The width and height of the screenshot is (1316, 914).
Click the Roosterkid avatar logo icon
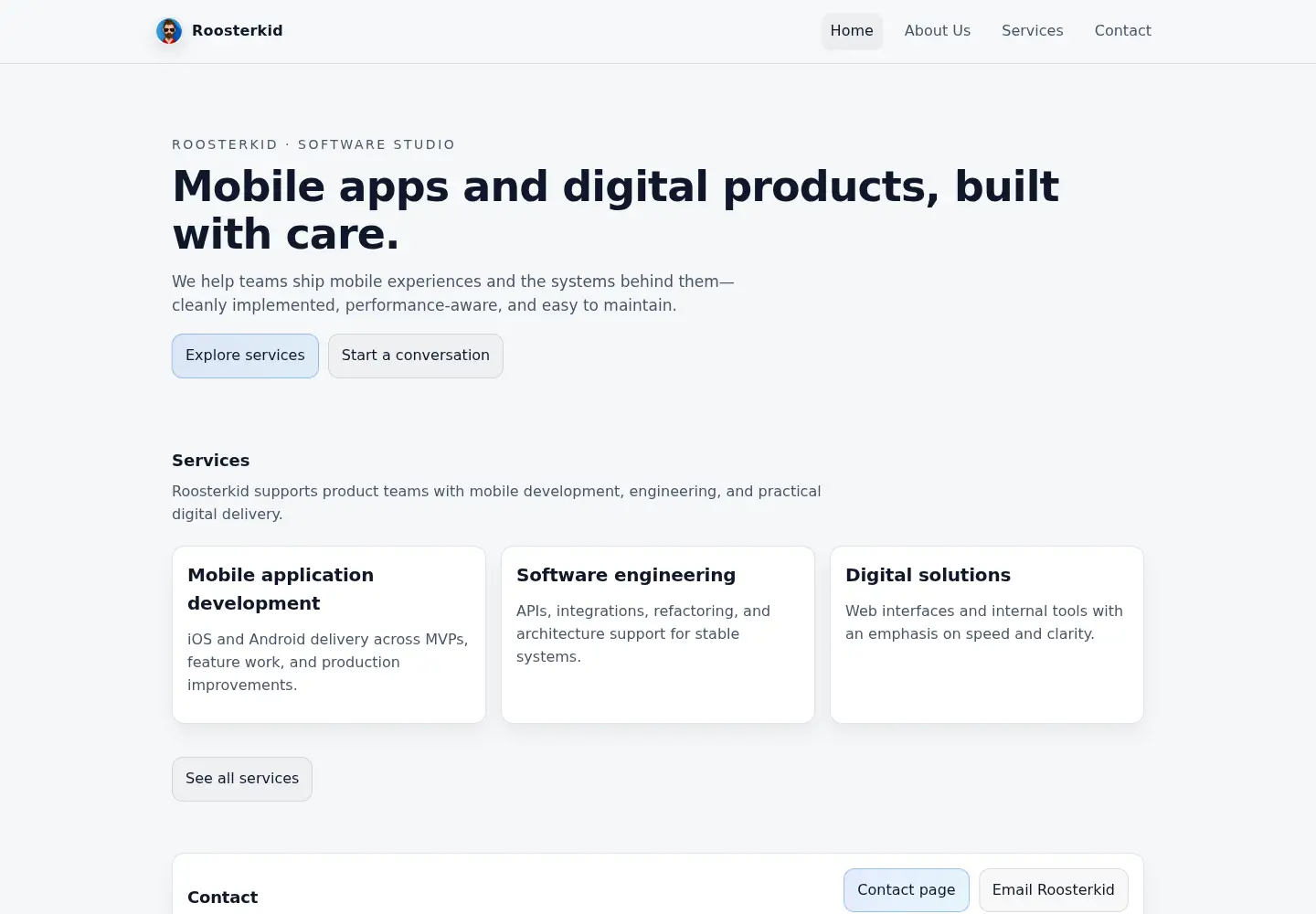pyautogui.click(x=169, y=31)
